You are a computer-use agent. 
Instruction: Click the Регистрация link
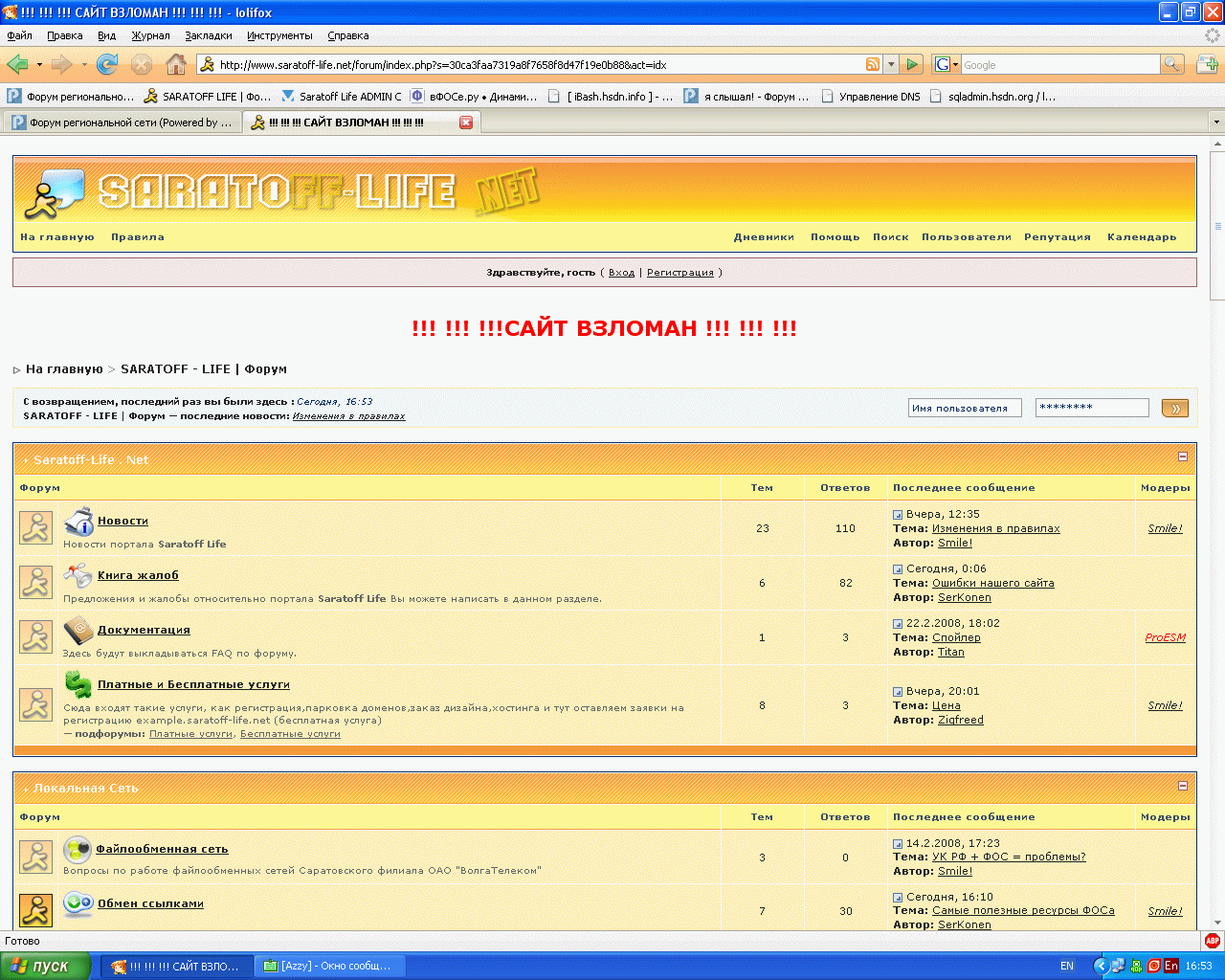pyautogui.click(x=679, y=273)
